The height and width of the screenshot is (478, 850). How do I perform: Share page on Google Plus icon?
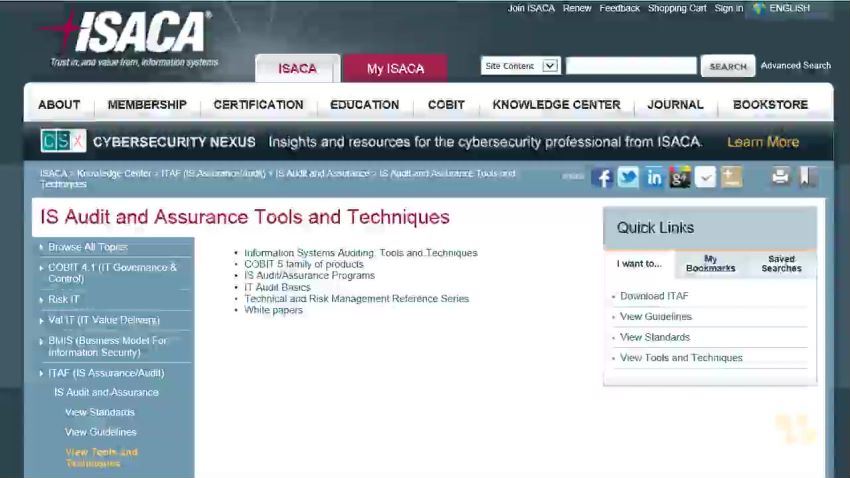[680, 177]
